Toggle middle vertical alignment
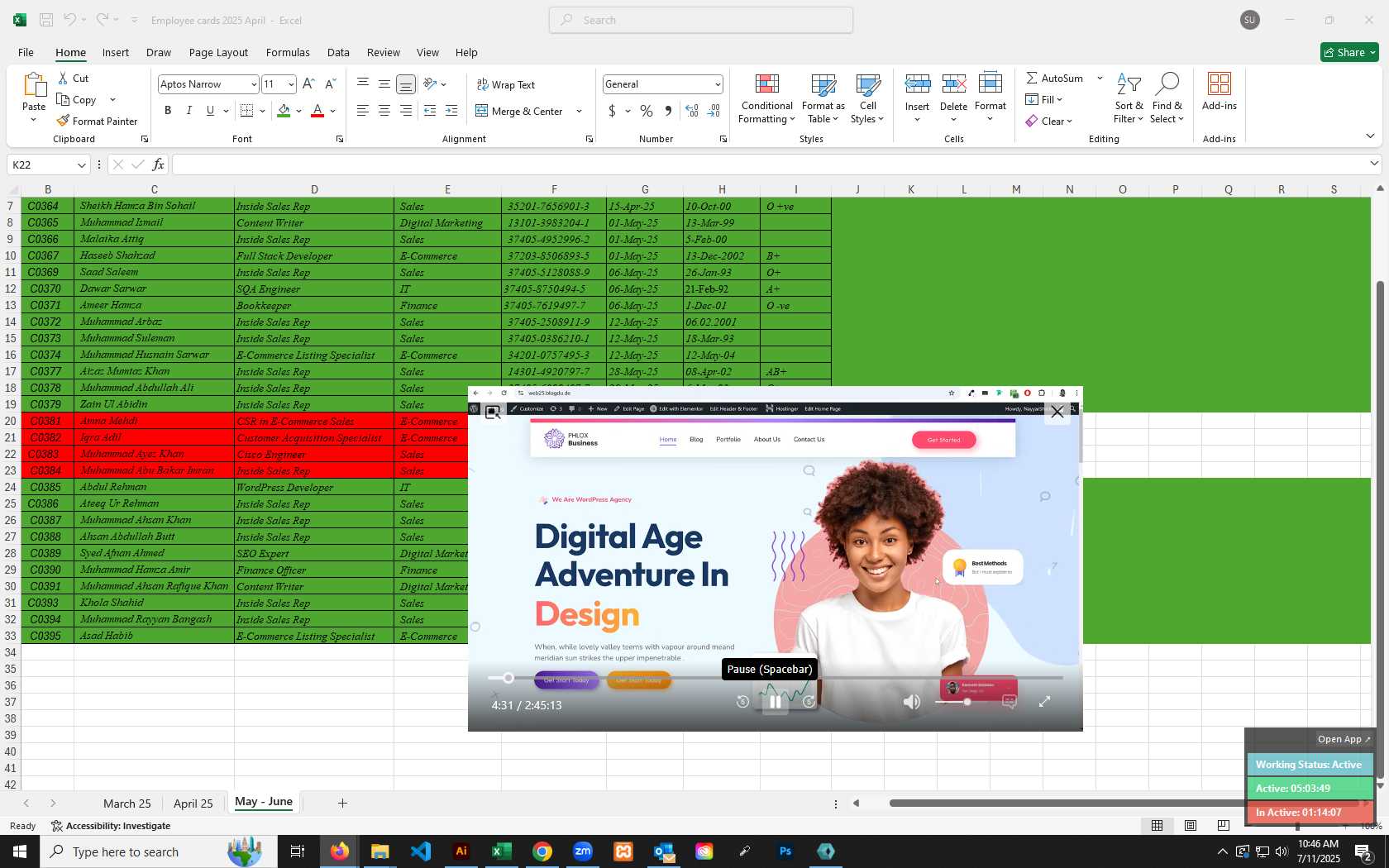1389x868 pixels. pos(384,83)
